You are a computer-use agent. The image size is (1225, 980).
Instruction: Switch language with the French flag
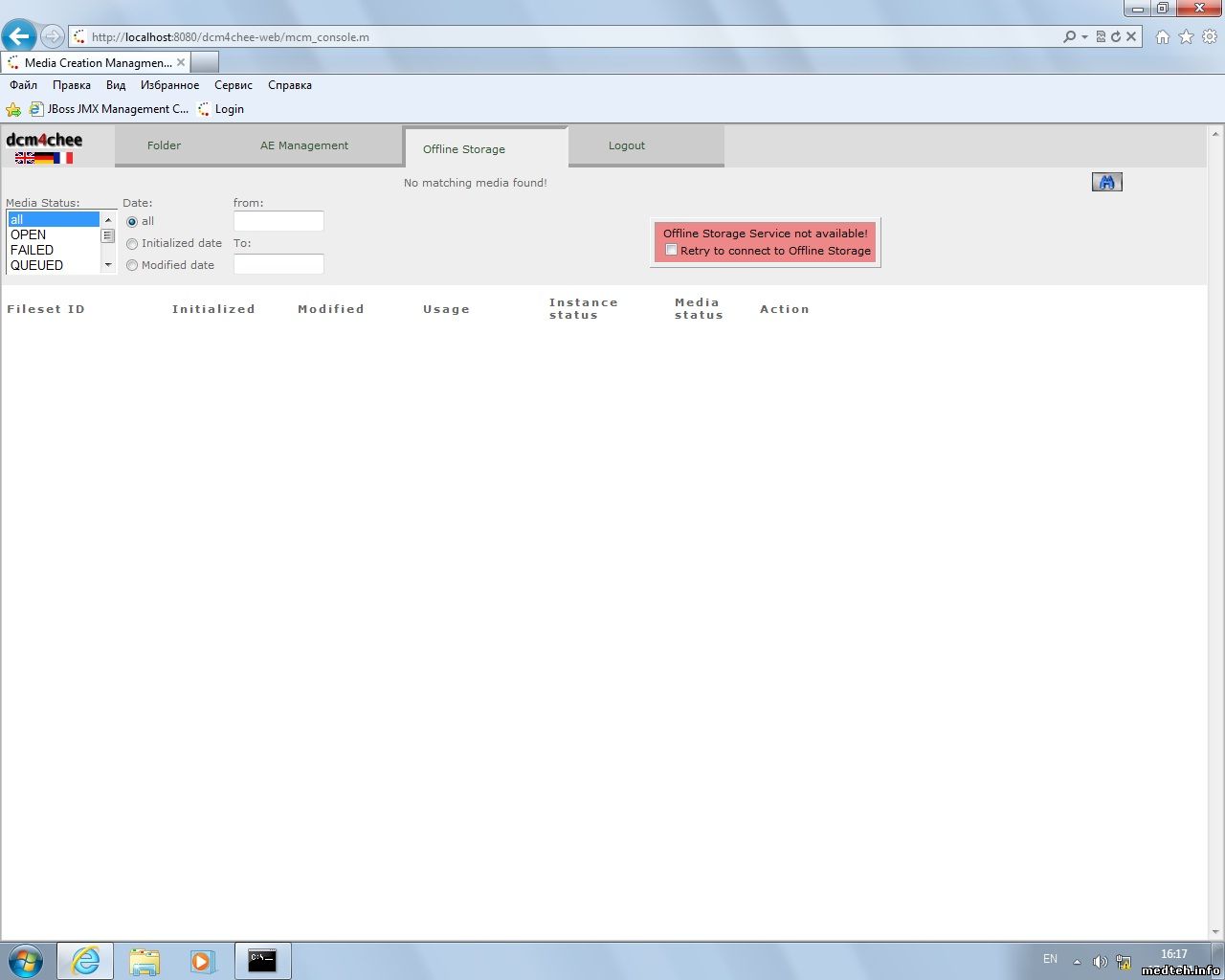tap(63, 158)
